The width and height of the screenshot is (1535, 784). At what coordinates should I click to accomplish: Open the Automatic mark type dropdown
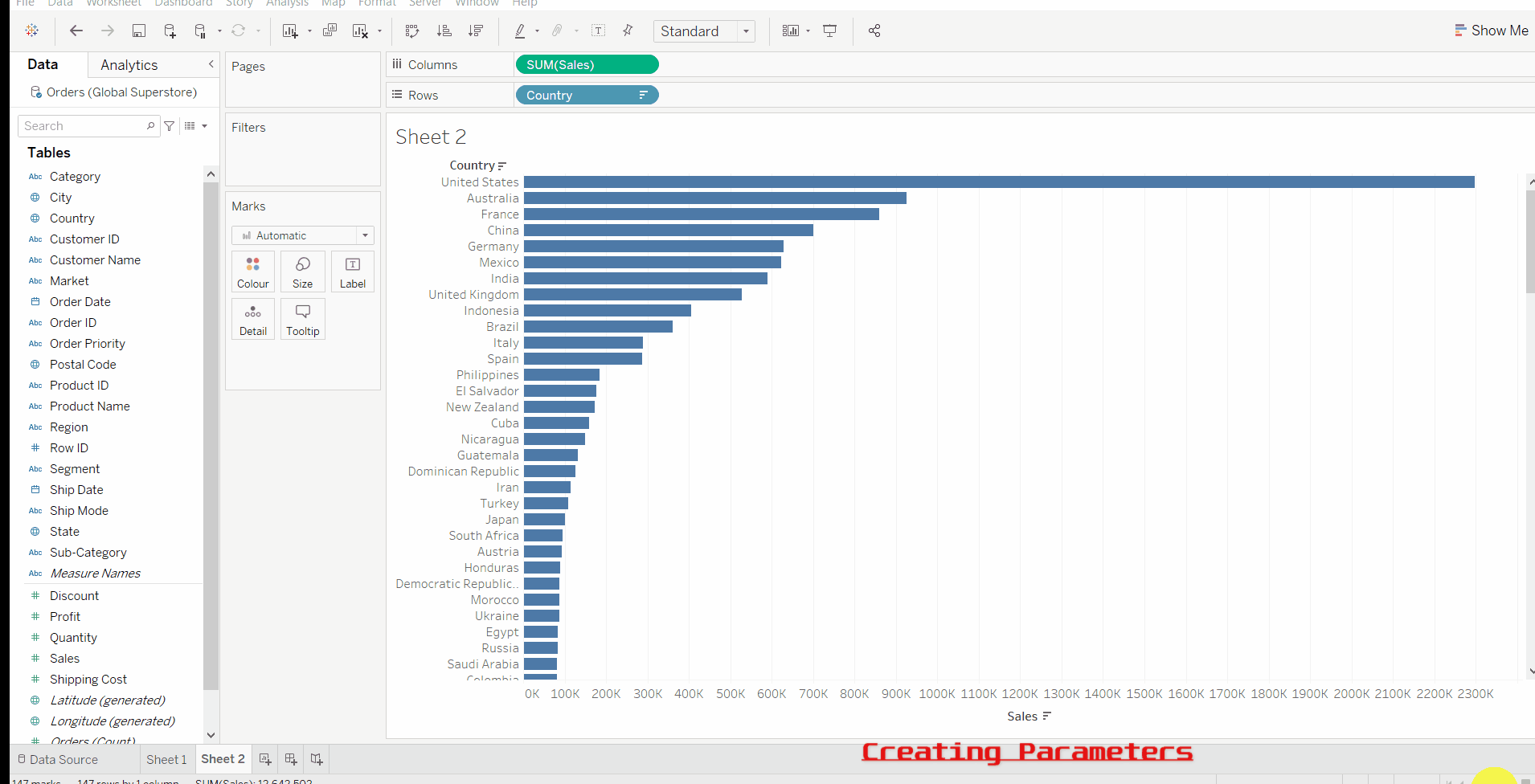[364, 235]
